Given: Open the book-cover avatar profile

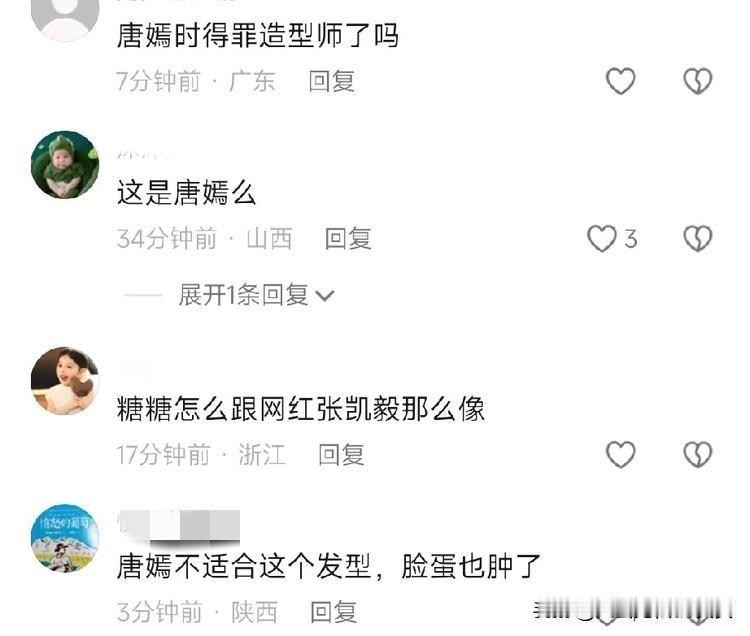Looking at the screenshot, I should (x=65, y=538).
